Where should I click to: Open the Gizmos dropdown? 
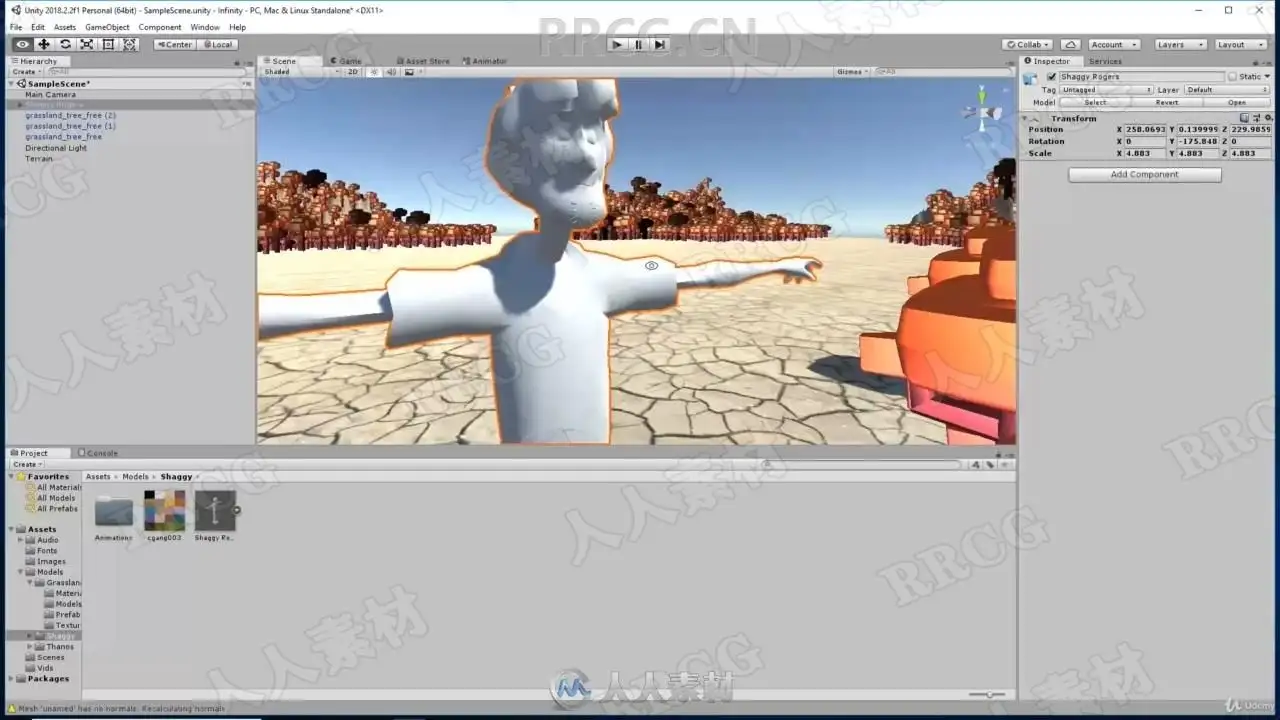point(852,72)
